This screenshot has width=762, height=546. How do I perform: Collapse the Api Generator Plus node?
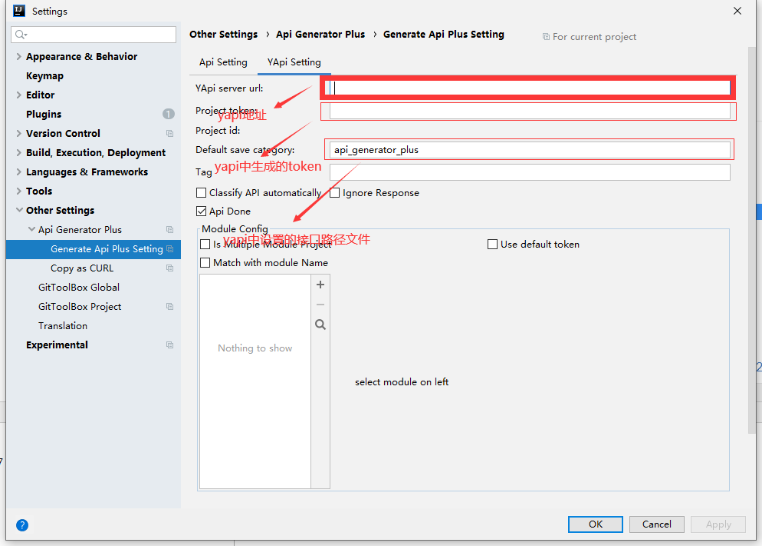31,229
